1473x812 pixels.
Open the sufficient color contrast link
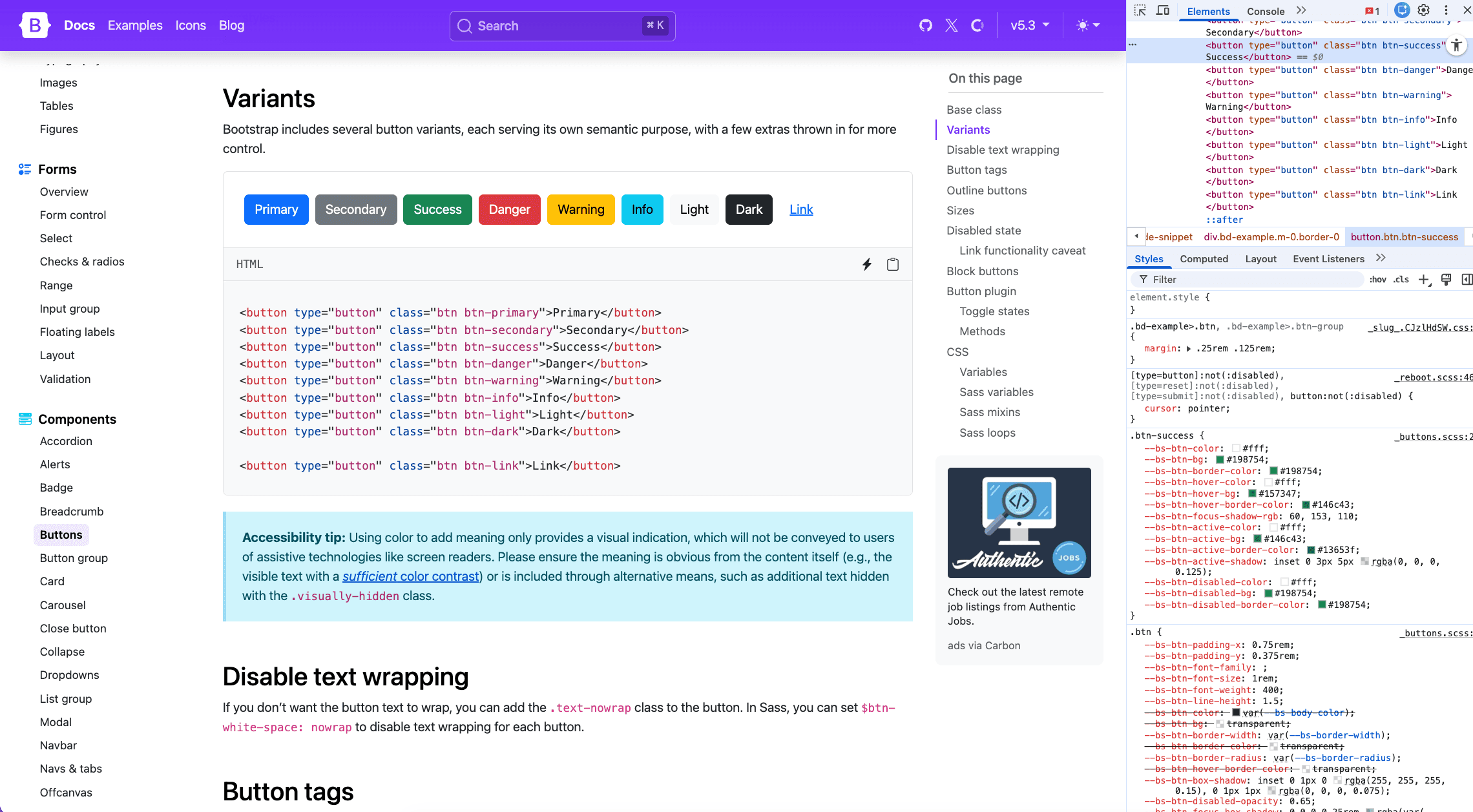point(411,576)
